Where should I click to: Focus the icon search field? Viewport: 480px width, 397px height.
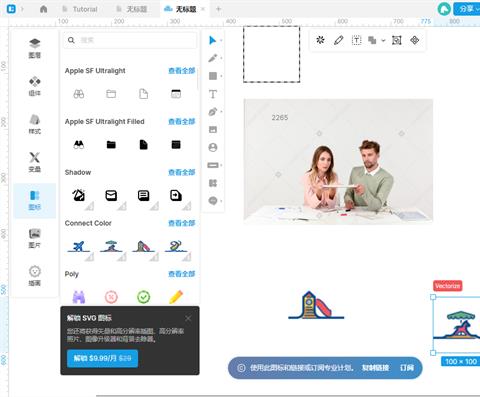(x=130, y=40)
